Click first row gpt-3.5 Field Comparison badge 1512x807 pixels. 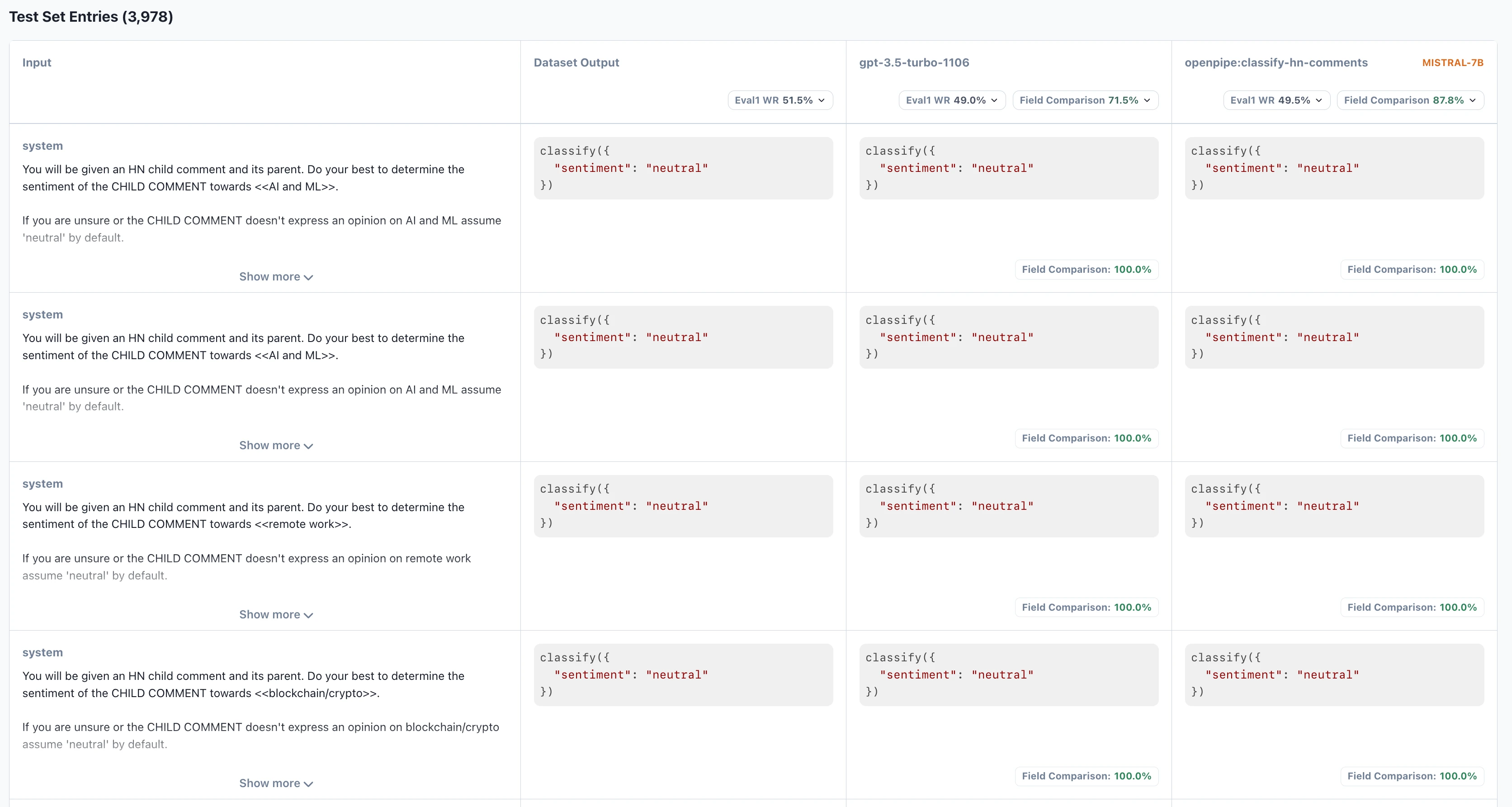(1086, 270)
